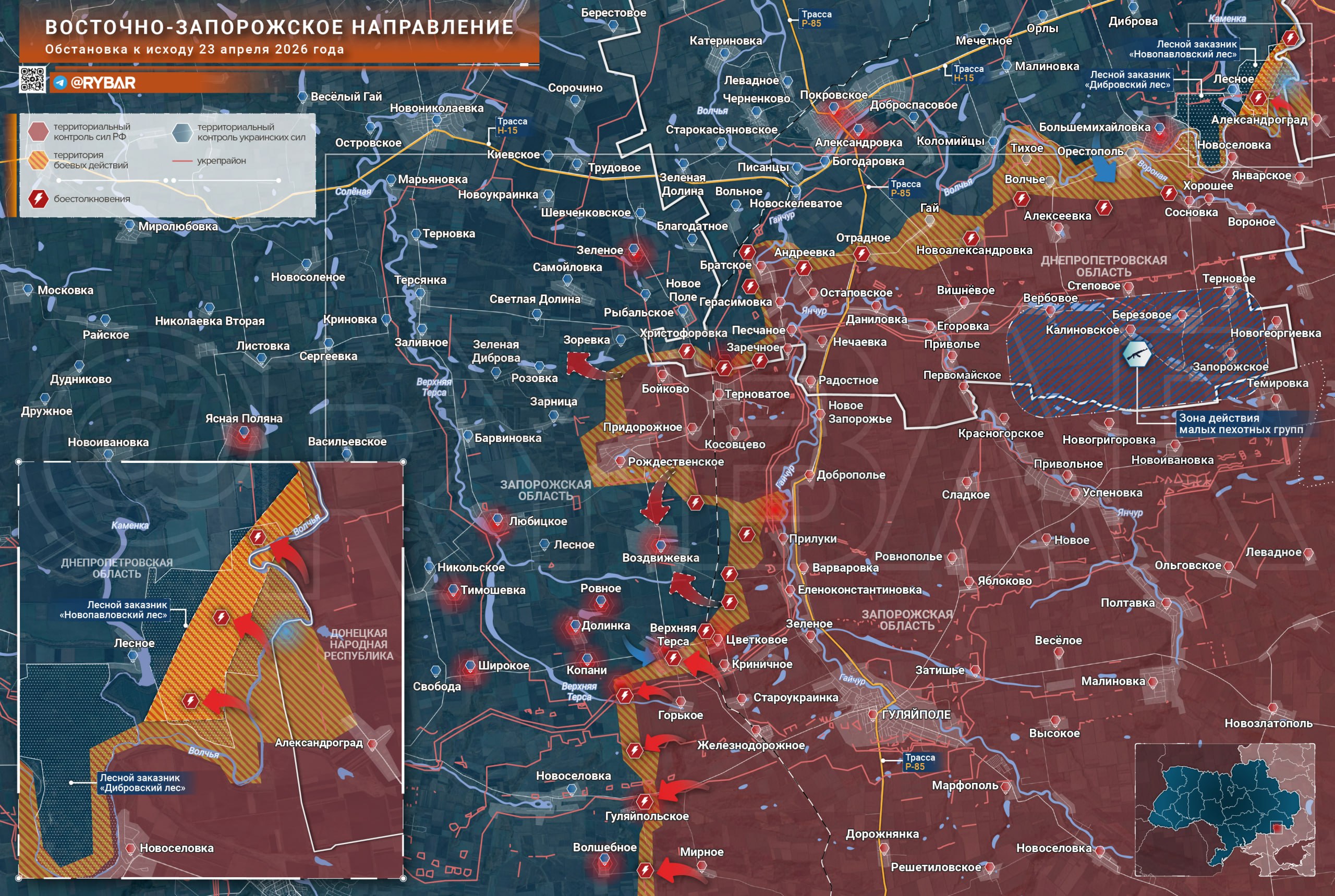This screenshot has width=1335, height=896.
Task: Click the red RF territorial control swatch
Action: (38, 131)
